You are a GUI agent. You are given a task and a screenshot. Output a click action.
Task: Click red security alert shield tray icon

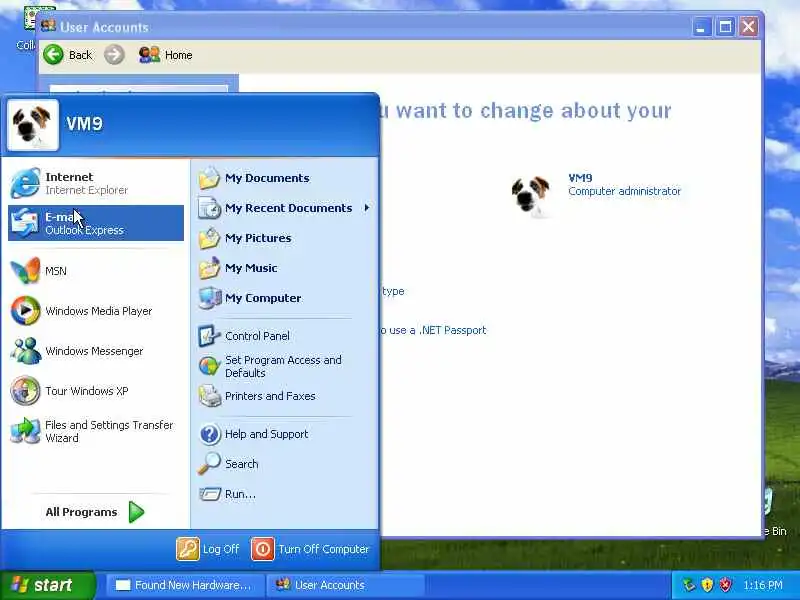tap(725, 585)
